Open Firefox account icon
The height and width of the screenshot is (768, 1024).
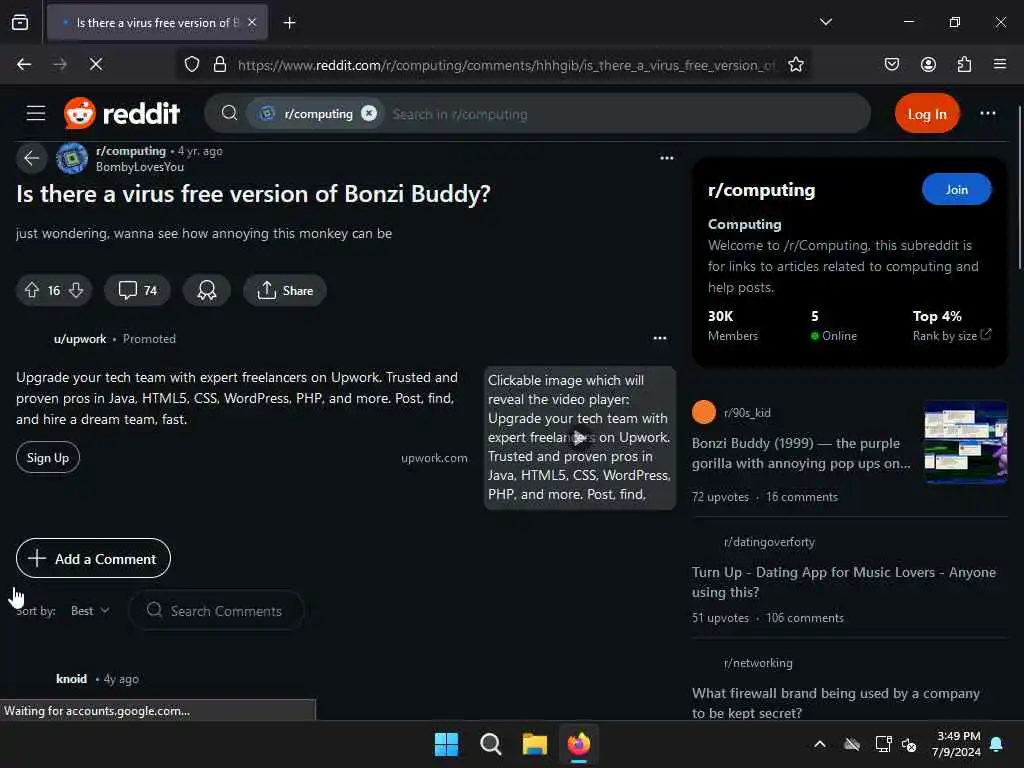pos(928,64)
